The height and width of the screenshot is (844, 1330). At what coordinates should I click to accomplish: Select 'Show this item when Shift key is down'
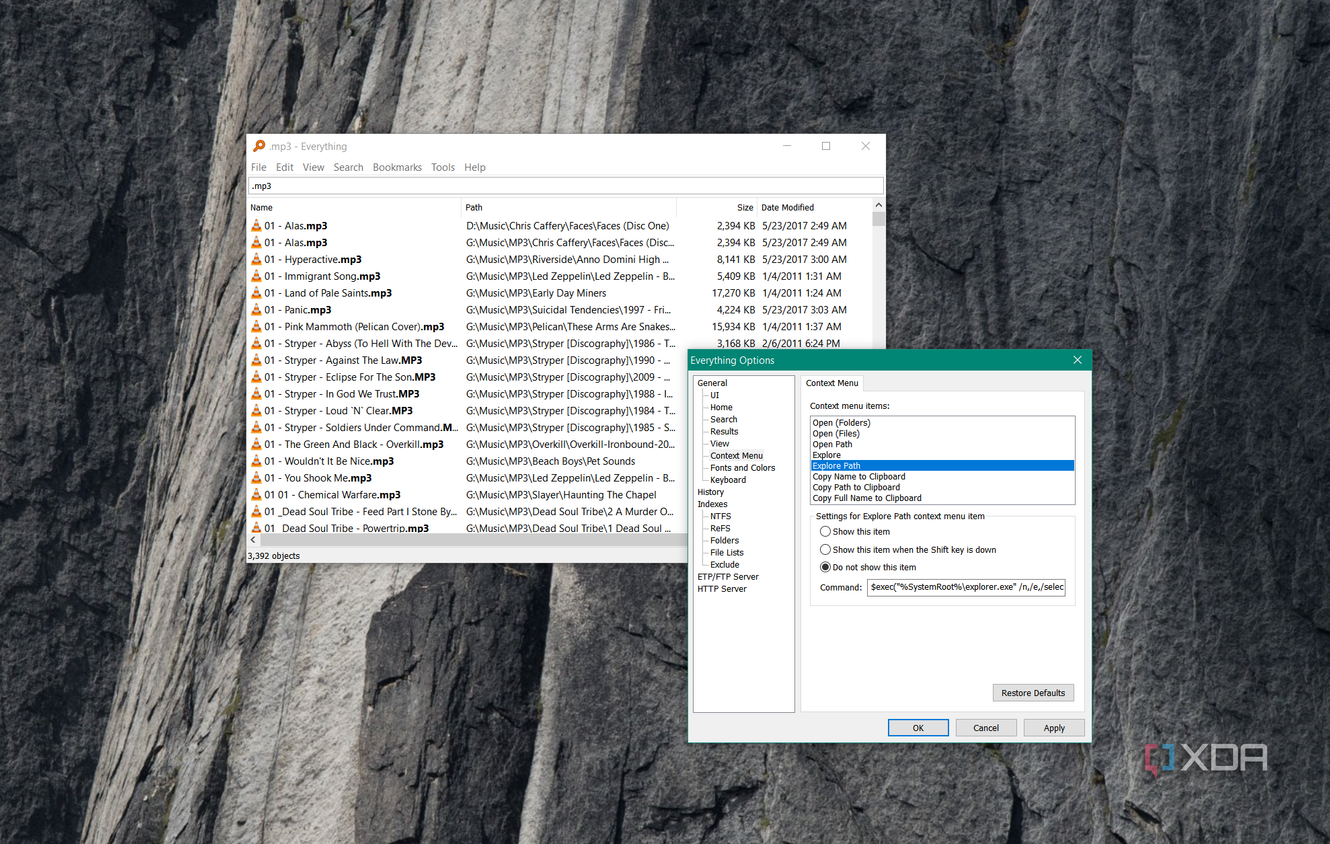click(x=825, y=550)
